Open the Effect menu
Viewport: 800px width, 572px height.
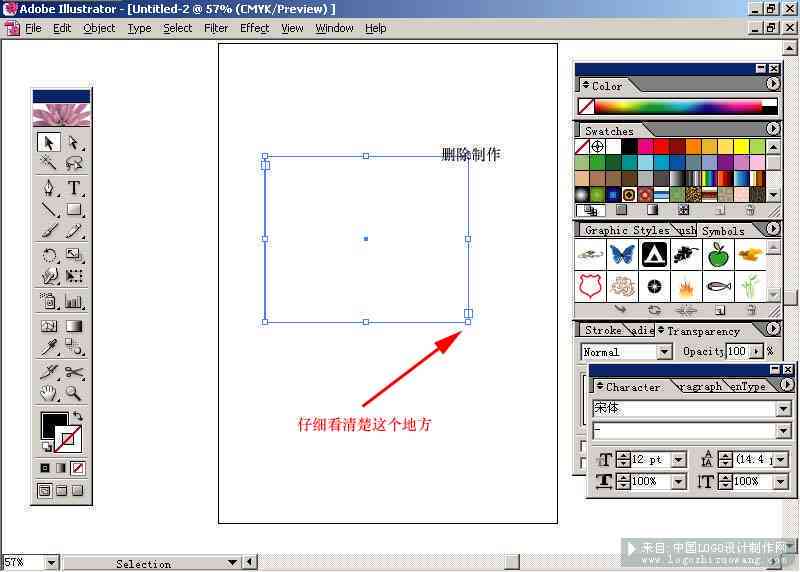(x=255, y=28)
